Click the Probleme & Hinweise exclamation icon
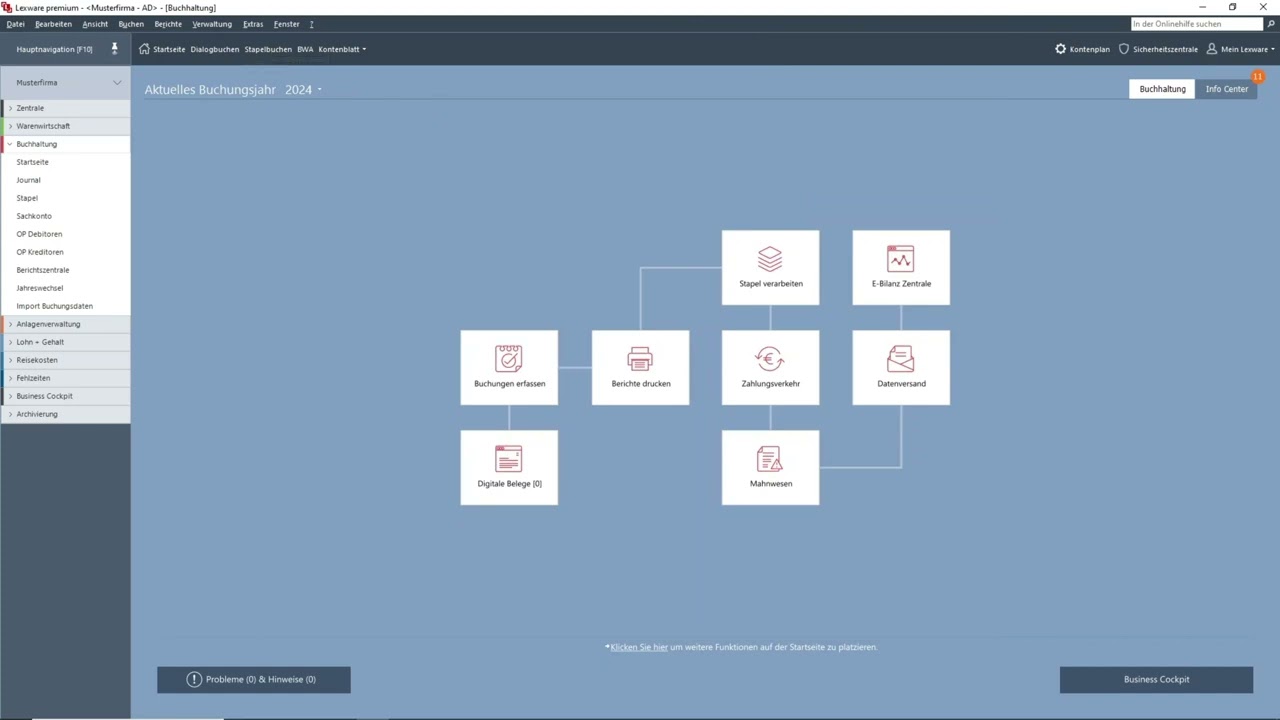 (194, 680)
